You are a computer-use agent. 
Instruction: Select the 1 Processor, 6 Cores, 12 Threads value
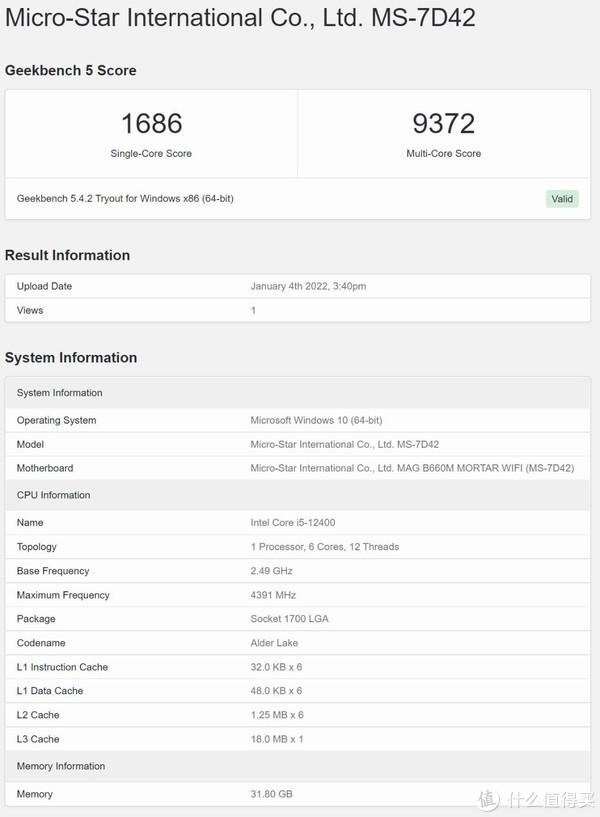(x=325, y=547)
